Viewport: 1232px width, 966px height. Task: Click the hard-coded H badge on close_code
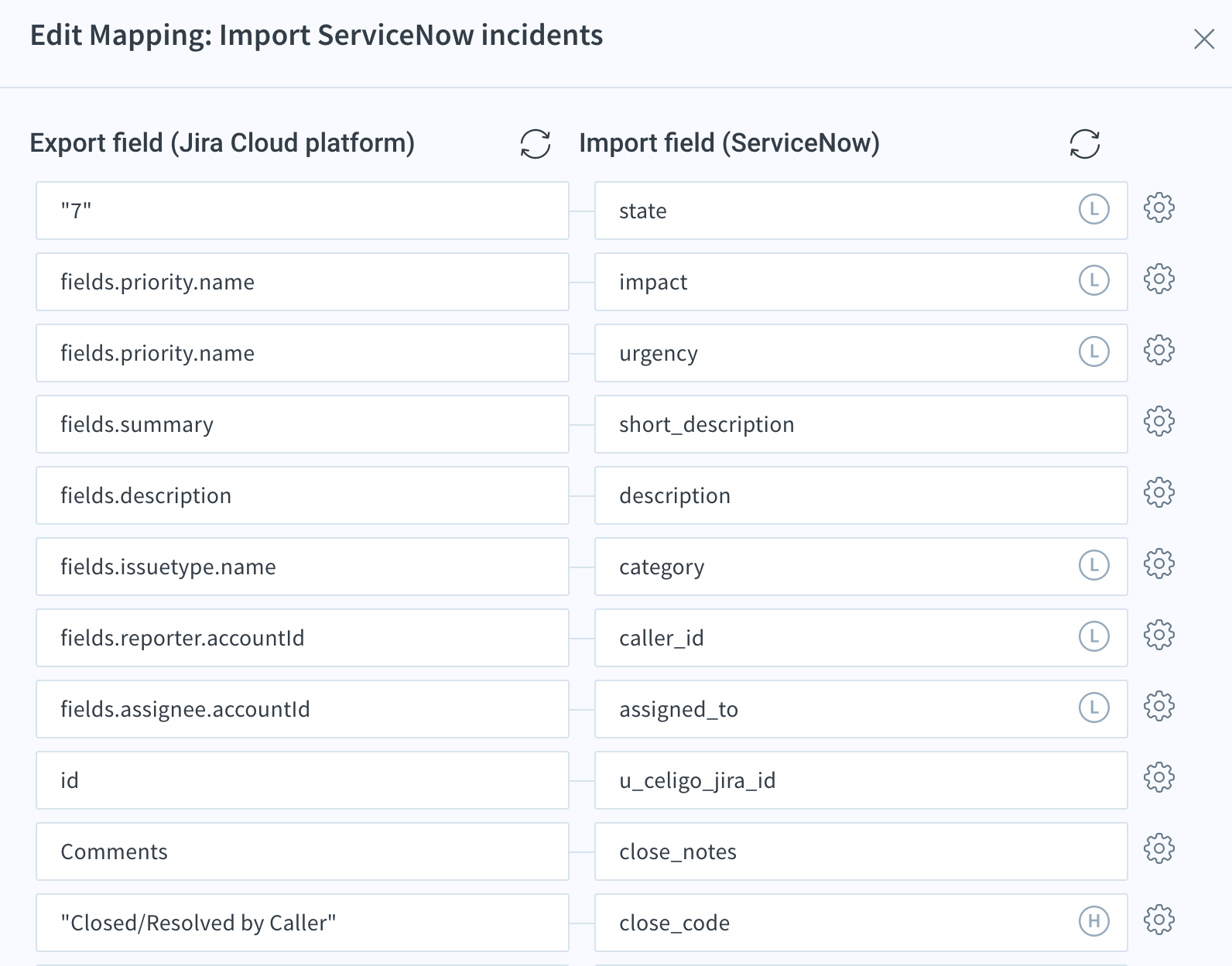click(1094, 921)
